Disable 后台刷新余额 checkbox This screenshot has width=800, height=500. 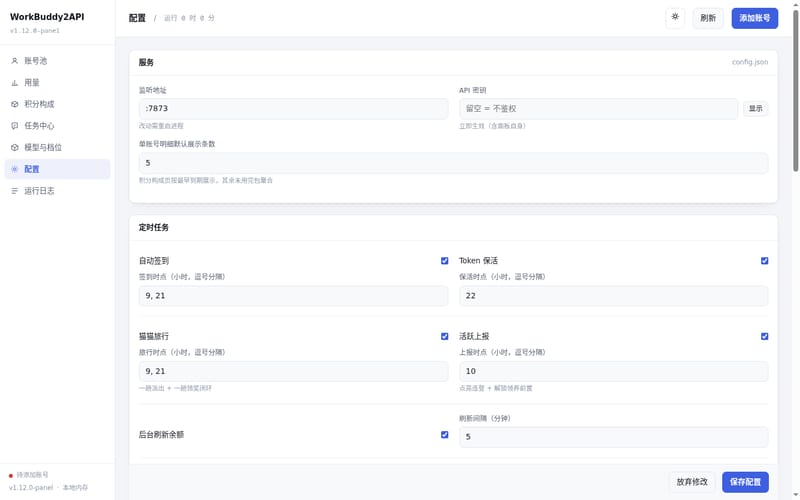(444, 435)
